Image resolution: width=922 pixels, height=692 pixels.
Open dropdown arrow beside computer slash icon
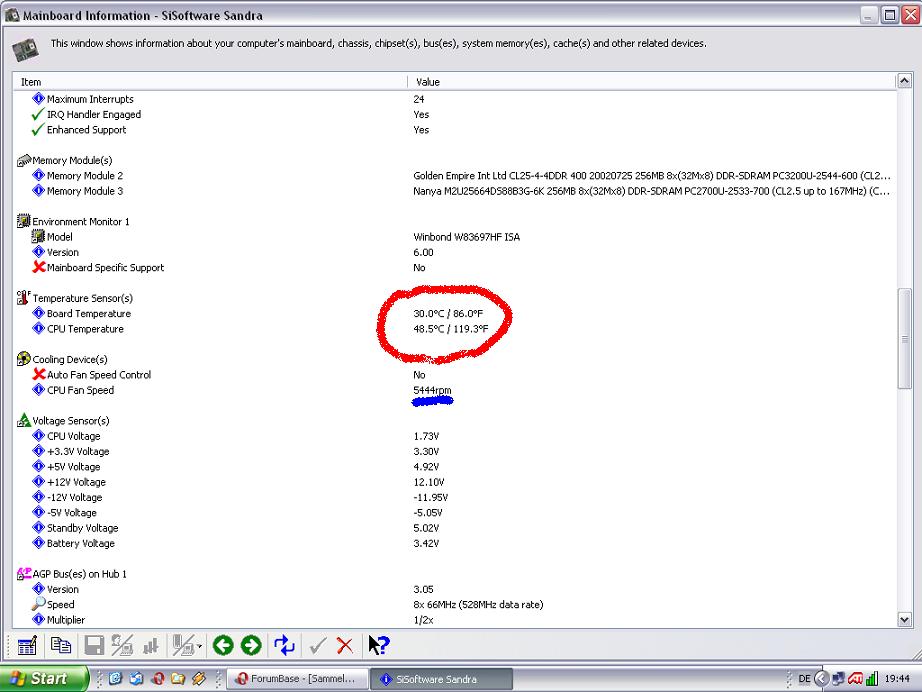[200, 646]
